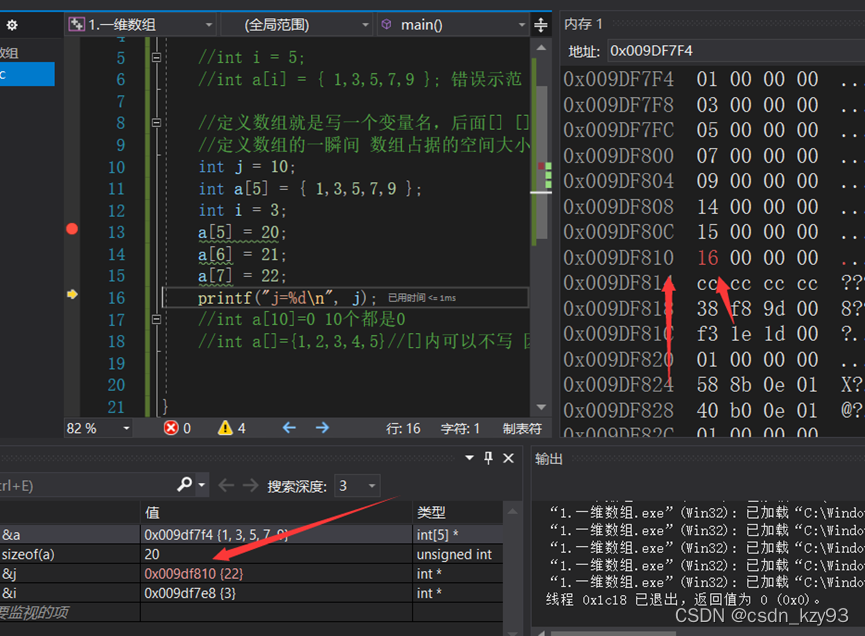
Task: Click the code line 'int a[5] = { 1,3,5,7,9 };'
Action: 309,189
